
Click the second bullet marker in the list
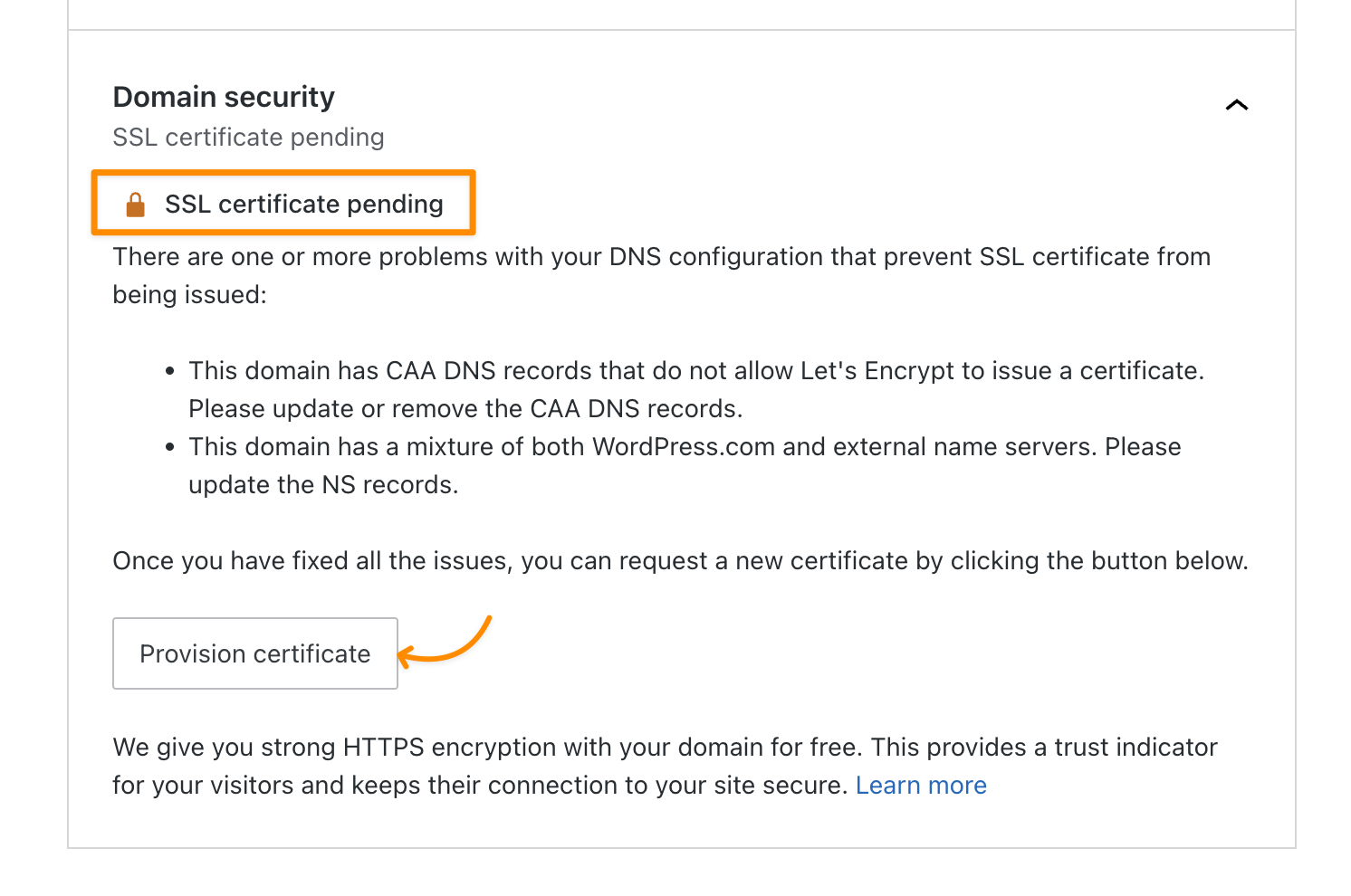[171, 444]
